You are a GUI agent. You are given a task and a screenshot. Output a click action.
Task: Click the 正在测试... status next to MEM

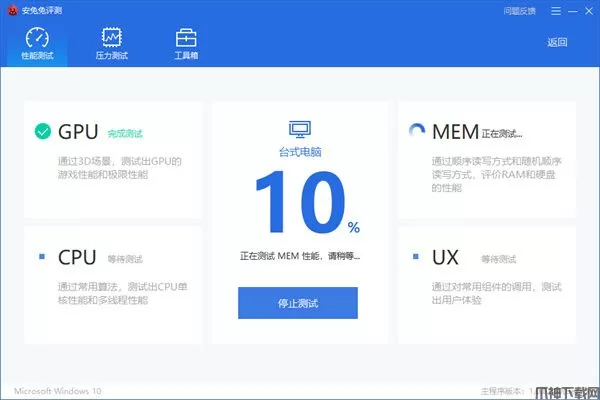click(502, 134)
